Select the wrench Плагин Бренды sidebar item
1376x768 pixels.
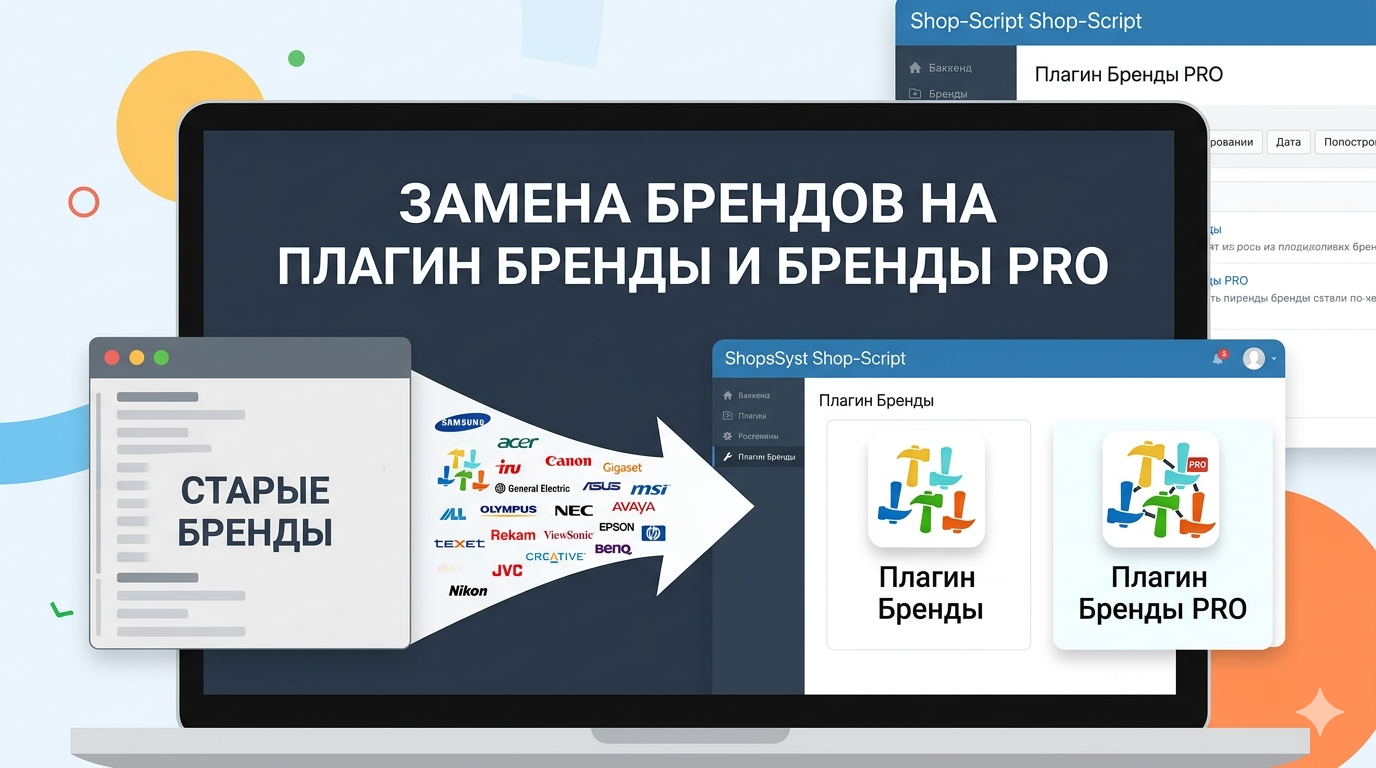coord(760,457)
